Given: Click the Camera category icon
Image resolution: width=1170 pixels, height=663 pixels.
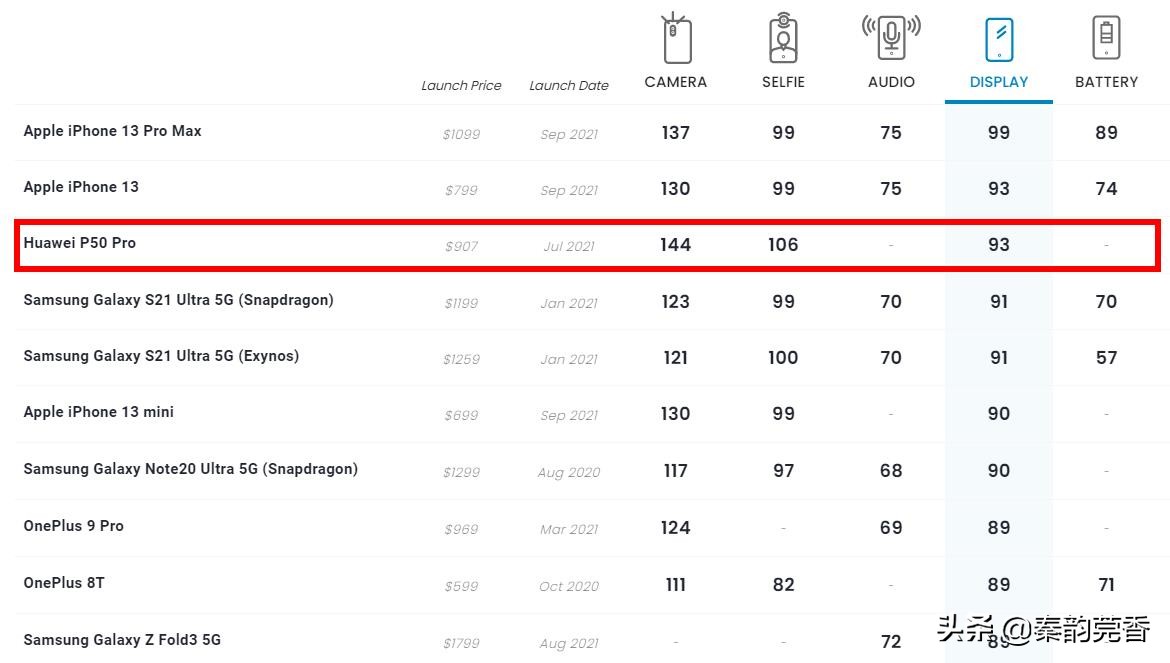Looking at the screenshot, I should [676, 40].
